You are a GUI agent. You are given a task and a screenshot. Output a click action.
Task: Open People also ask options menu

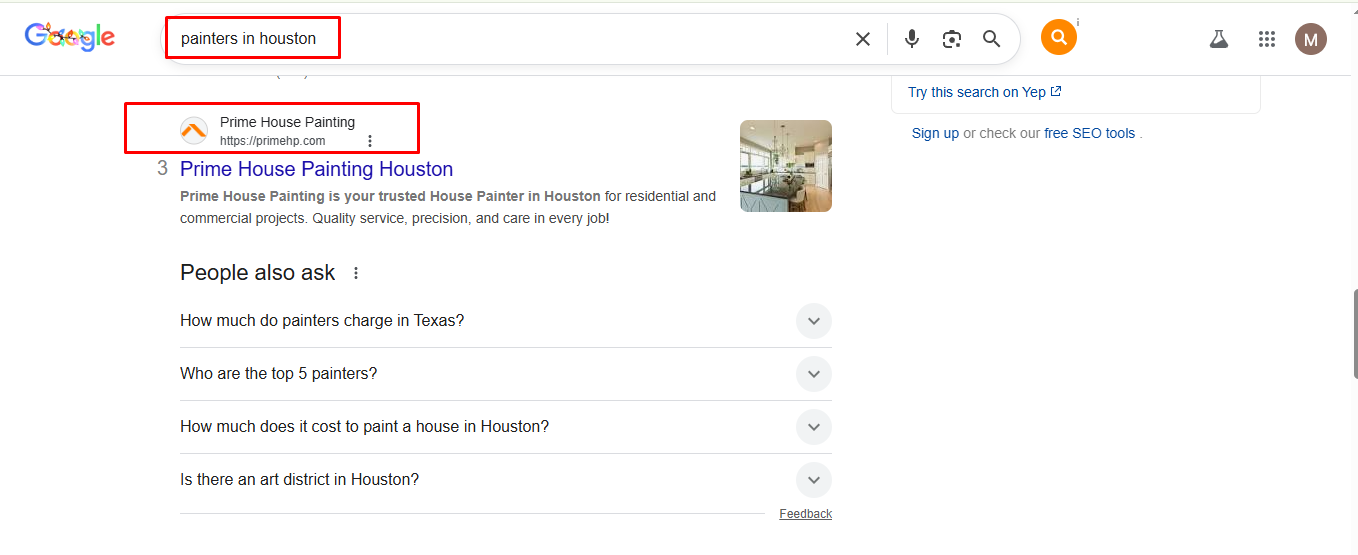pyautogui.click(x=356, y=273)
